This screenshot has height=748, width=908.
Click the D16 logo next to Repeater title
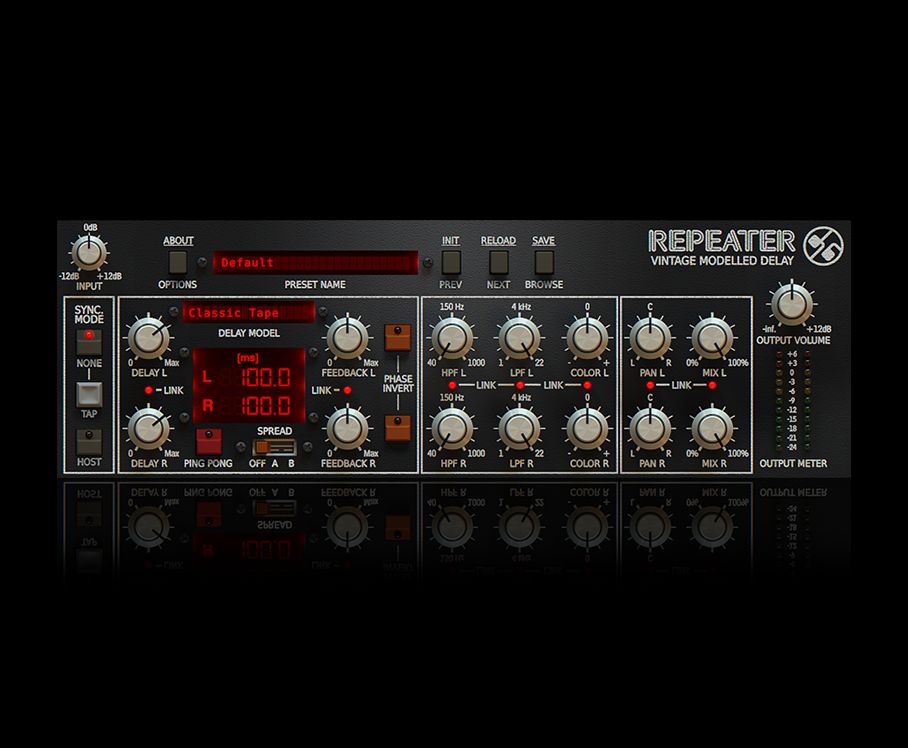(x=823, y=245)
